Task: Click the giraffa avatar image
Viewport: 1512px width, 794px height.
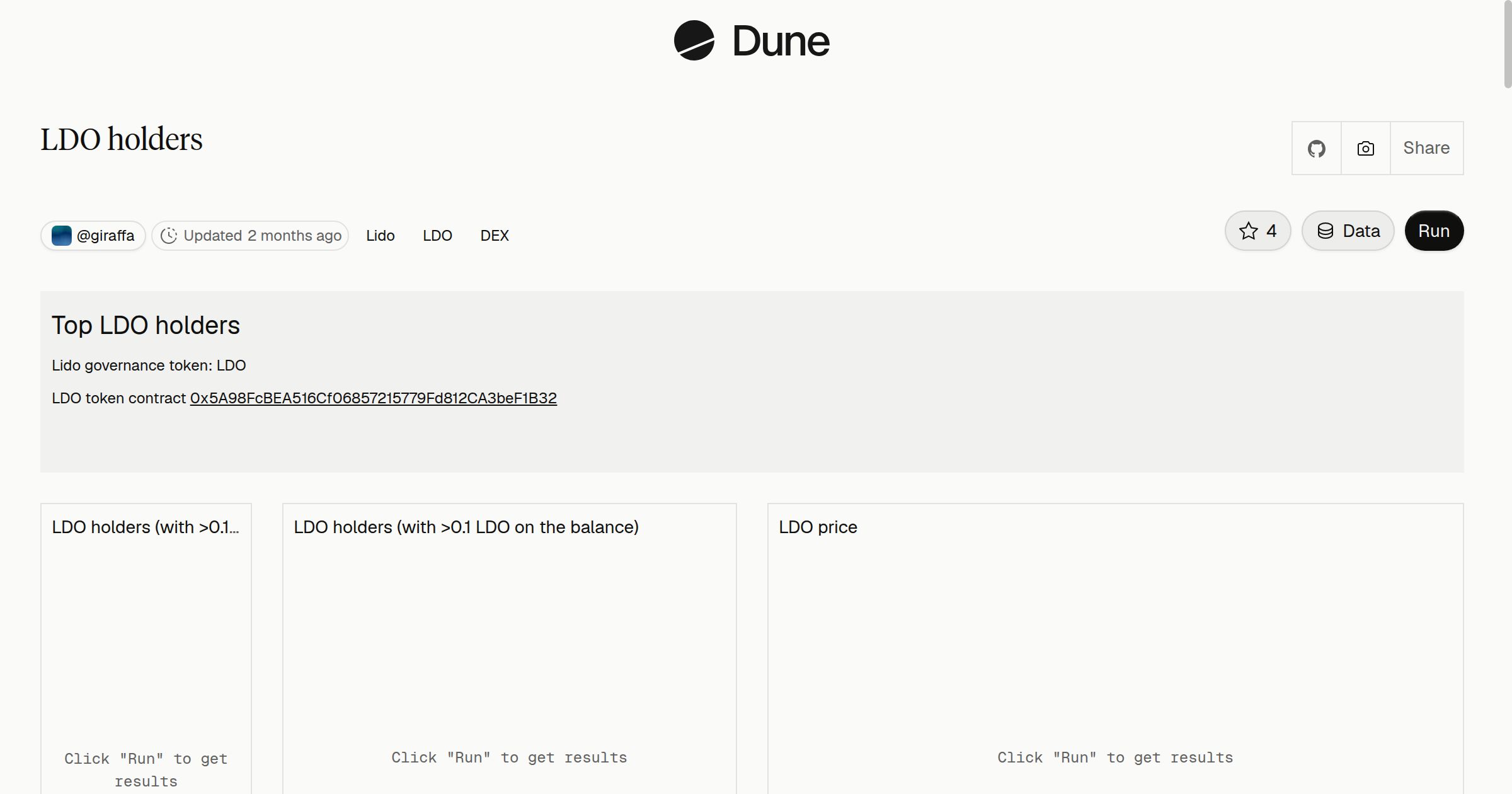Action: (x=61, y=236)
